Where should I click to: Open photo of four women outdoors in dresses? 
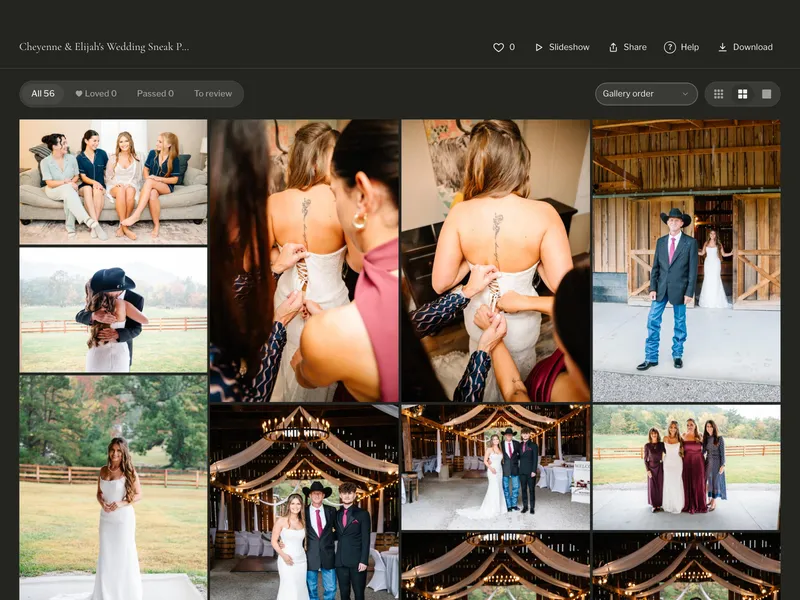pyautogui.click(x=686, y=467)
